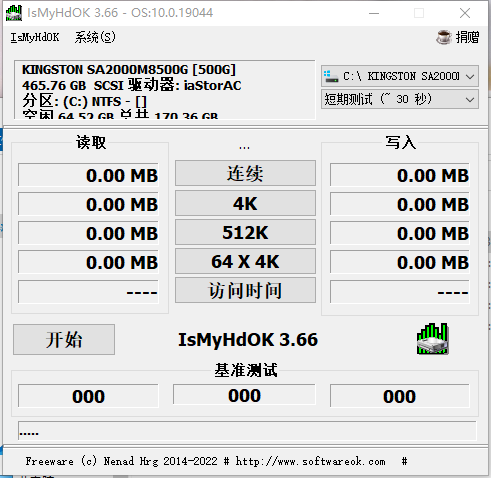The width and height of the screenshot is (491, 478).
Task: Click the http://www.softwareok.com footer link
Action: coord(310,461)
